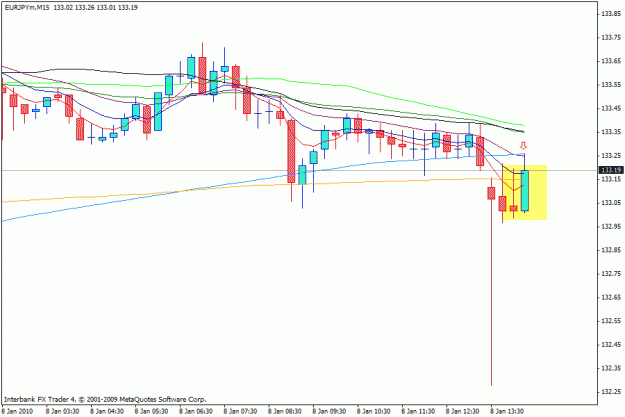This screenshot has height=417, width=625.
Task: Click the 132.45 price axis label
Action: point(611,344)
